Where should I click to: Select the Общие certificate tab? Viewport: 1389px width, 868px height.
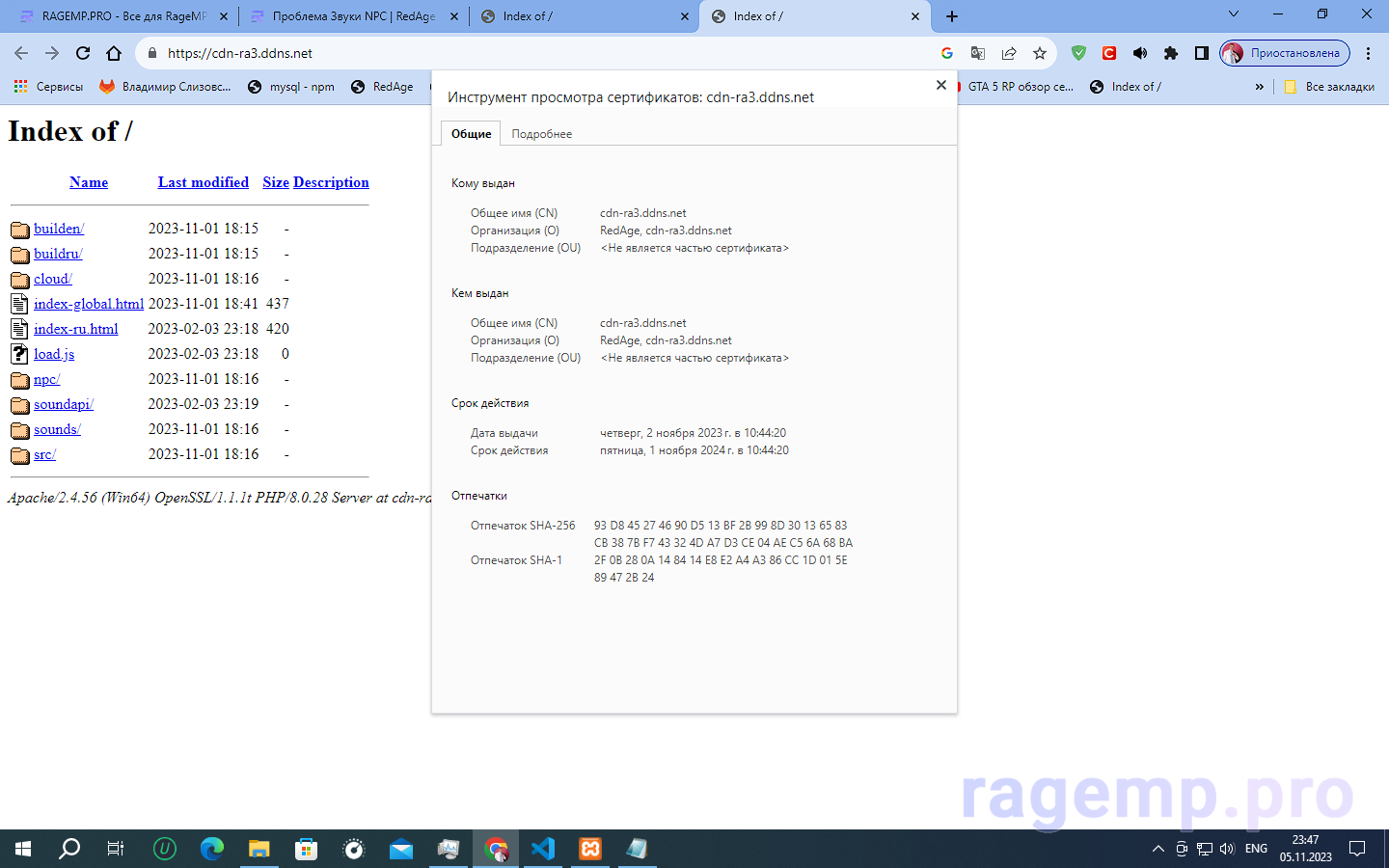point(471,134)
